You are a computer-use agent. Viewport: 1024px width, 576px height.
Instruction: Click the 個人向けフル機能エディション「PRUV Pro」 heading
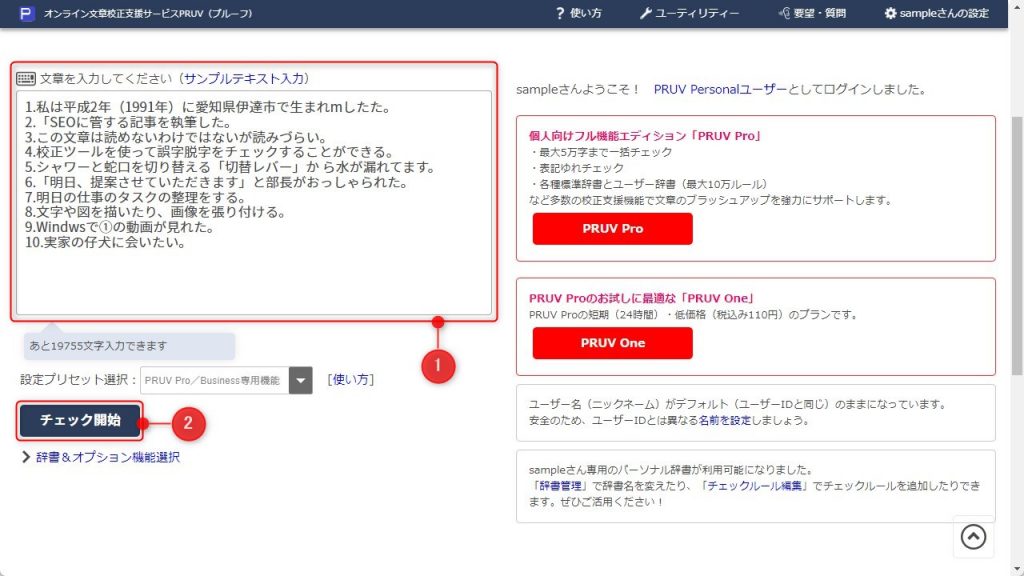tap(645, 136)
